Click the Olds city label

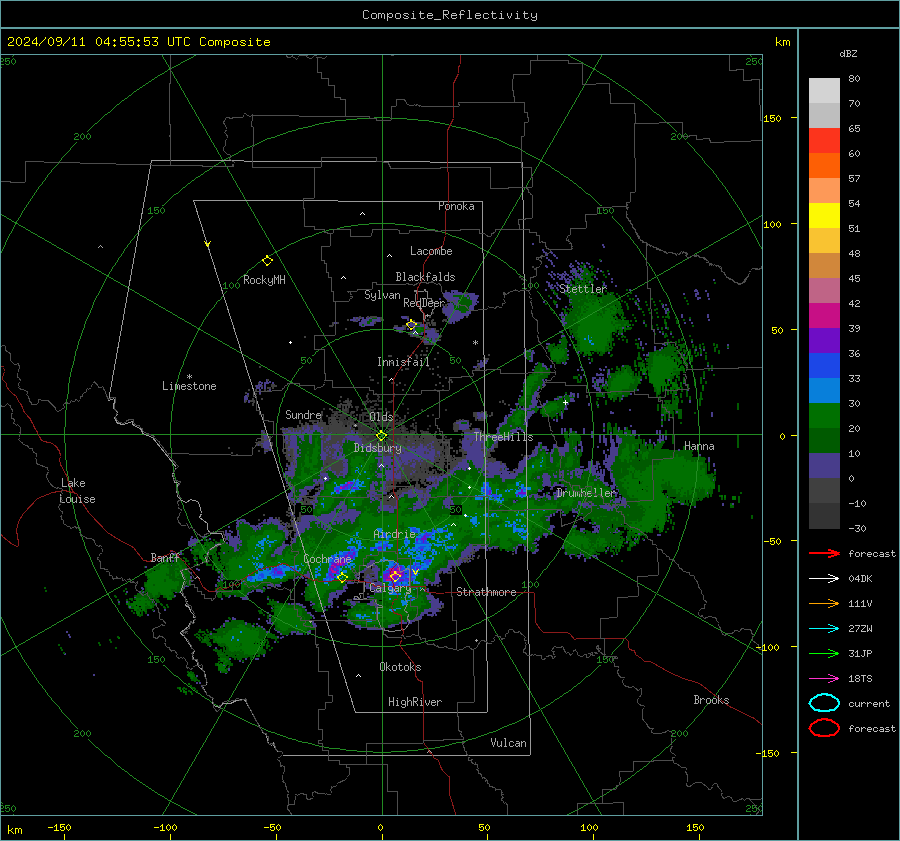[x=382, y=417]
